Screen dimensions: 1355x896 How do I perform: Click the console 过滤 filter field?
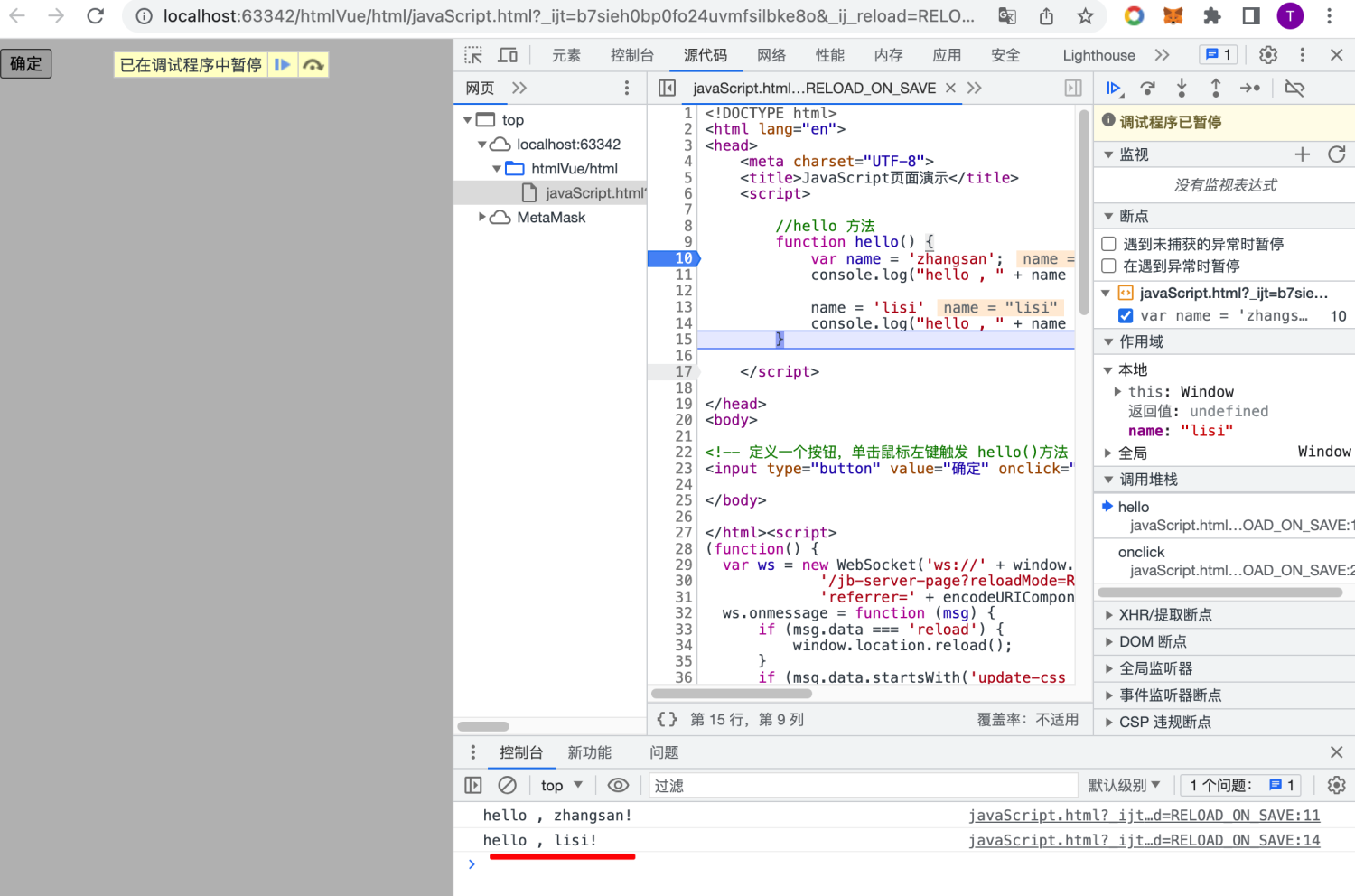(863, 785)
